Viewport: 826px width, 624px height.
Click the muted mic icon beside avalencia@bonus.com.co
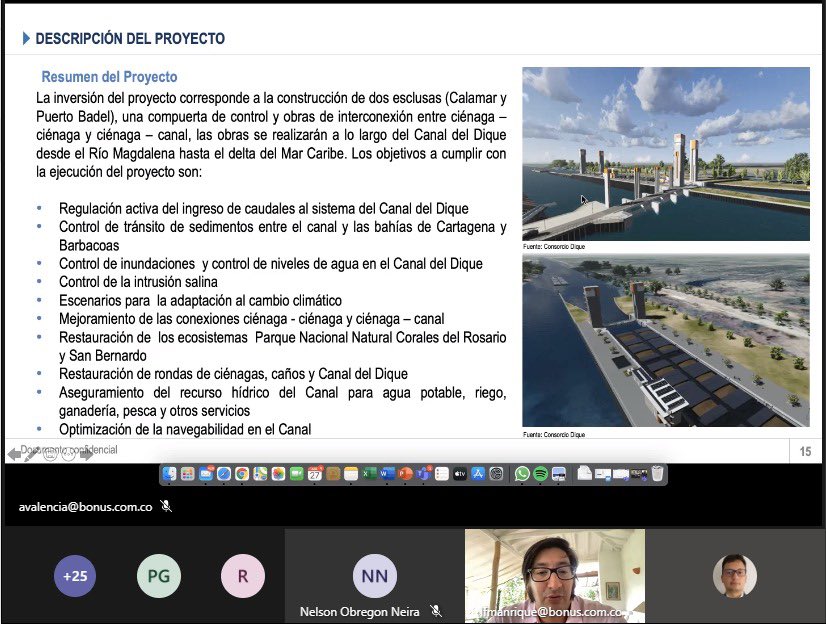click(166, 507)
